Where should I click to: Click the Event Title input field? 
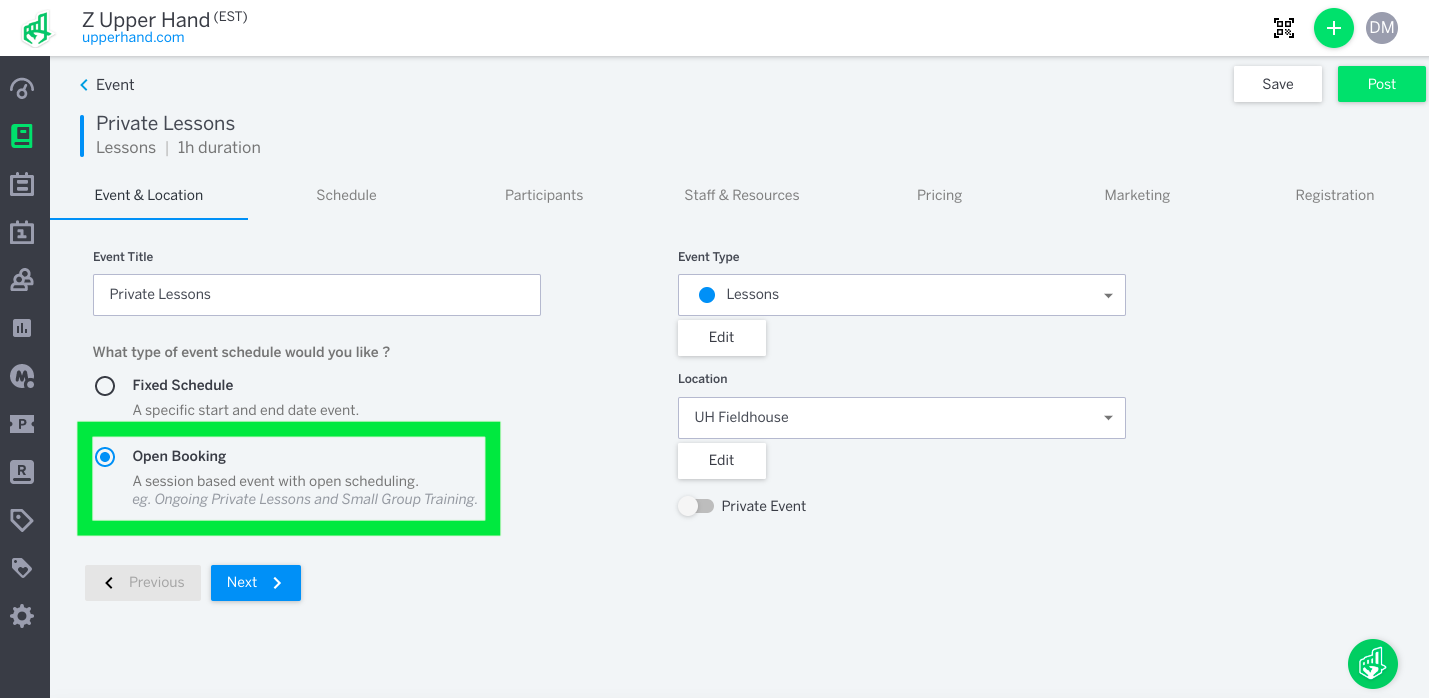317,295
